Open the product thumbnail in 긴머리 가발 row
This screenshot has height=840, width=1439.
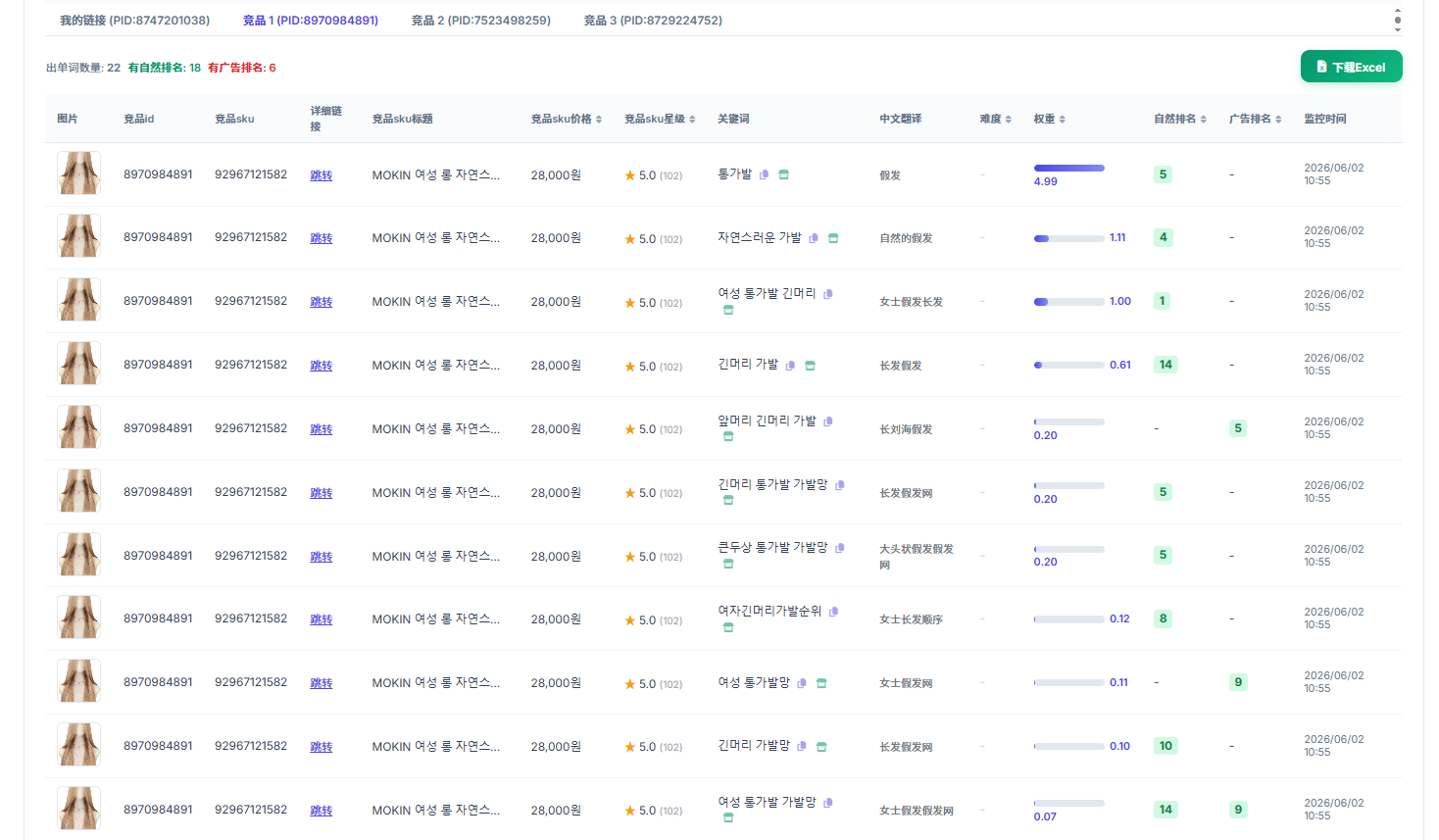(x=78, y=364)
